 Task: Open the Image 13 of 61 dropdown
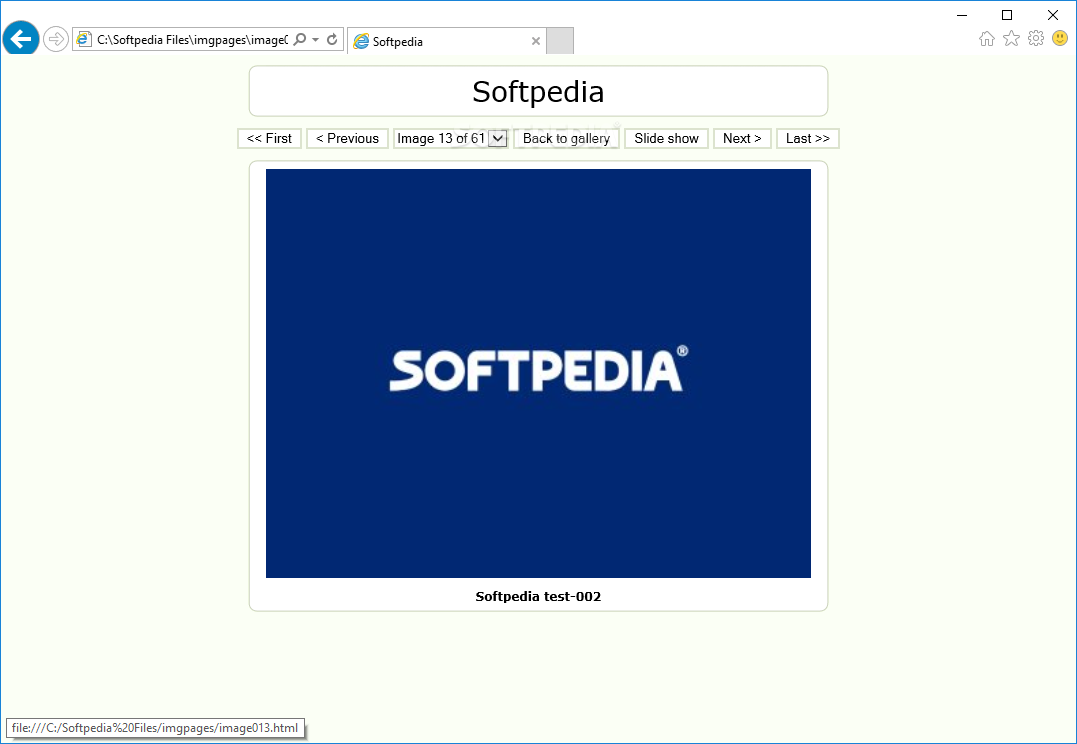click(x=451, y=138)
